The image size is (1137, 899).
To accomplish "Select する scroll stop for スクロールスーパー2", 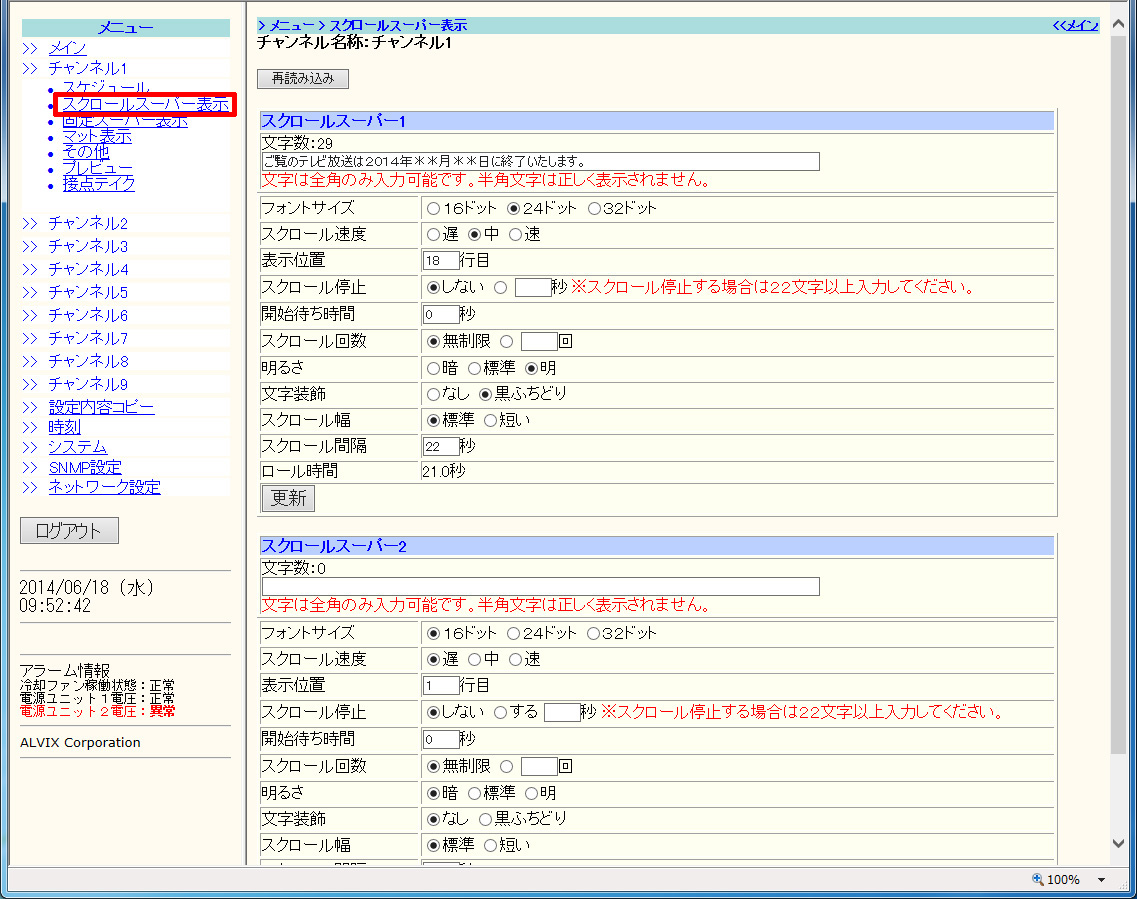I will pyautogui.click(x=500, y=713).
